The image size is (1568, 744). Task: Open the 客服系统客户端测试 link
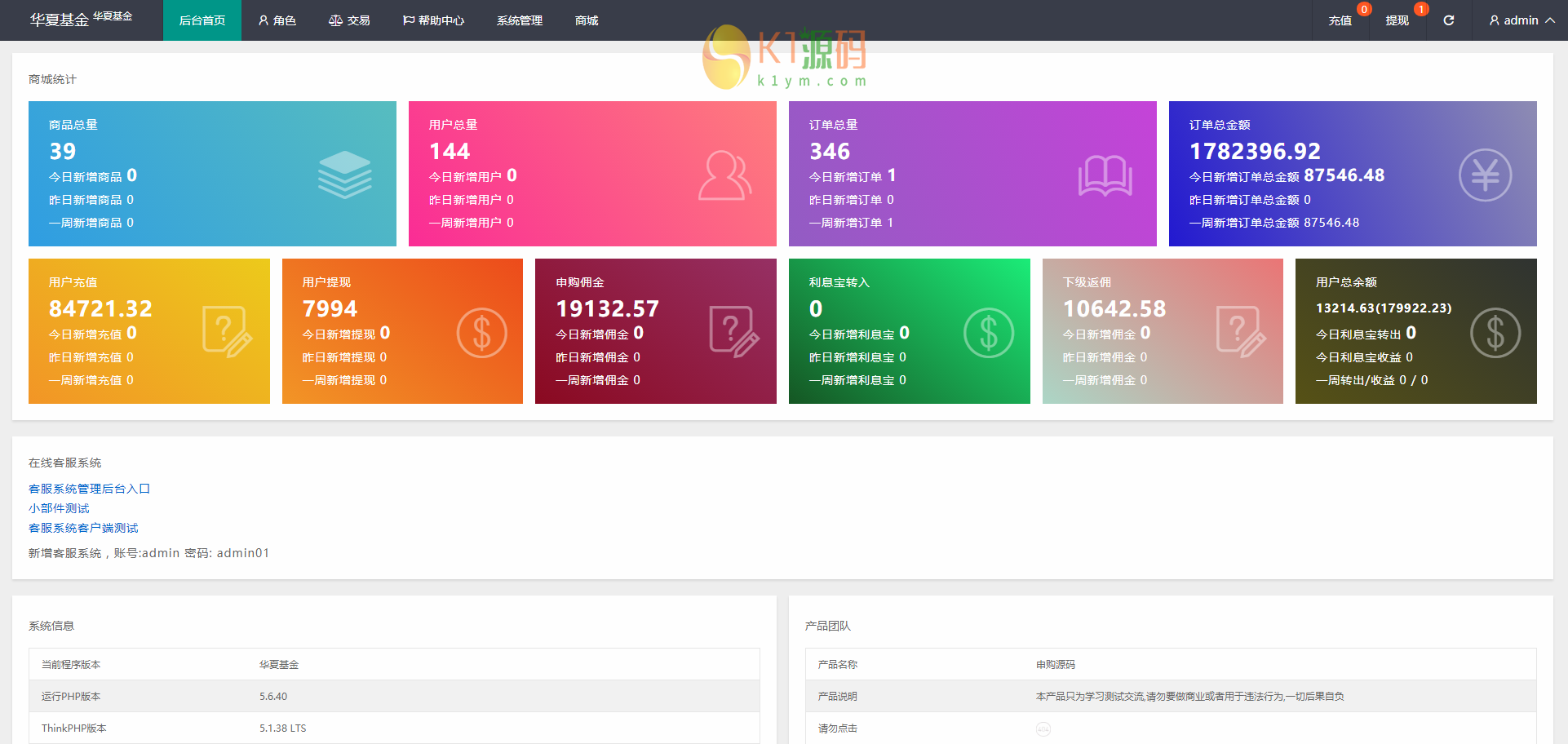tap(83, 528)
